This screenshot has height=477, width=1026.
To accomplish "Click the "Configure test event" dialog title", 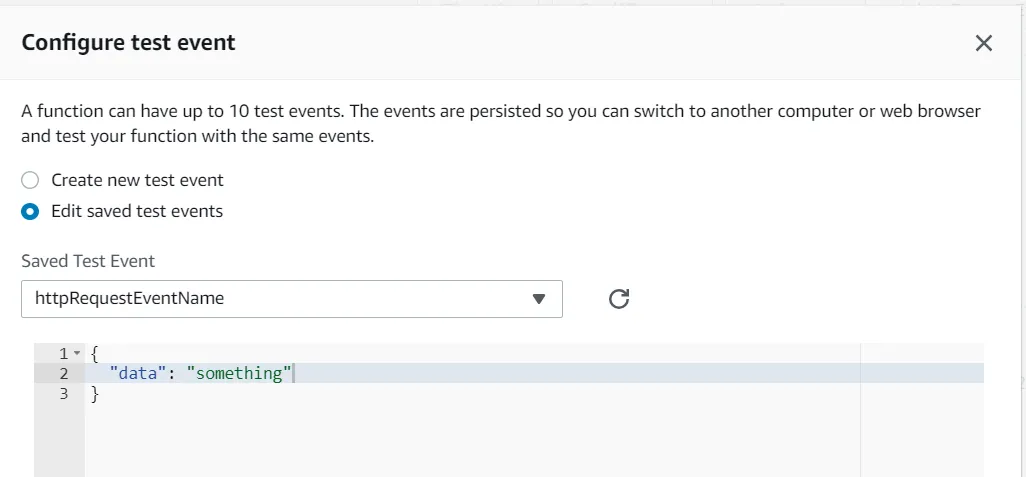I will pyautogui.click(x=128, y=42).
